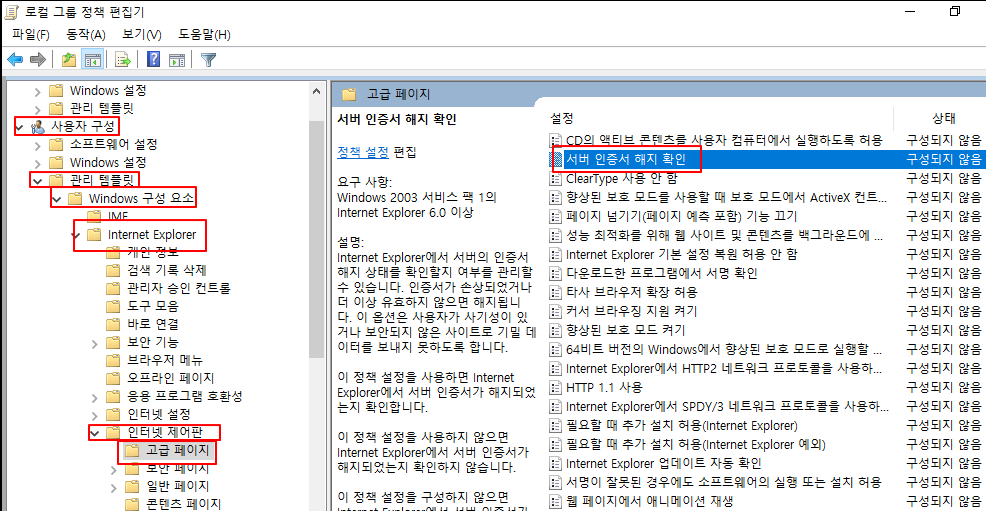Click the folder icon of '도구 모음'

113,306
